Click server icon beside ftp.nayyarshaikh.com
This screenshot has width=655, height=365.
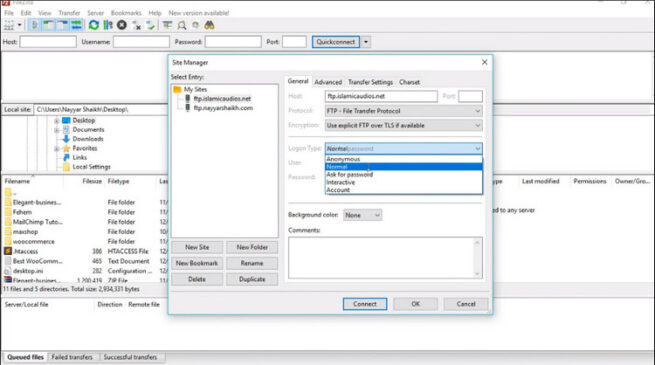point(188,108)
